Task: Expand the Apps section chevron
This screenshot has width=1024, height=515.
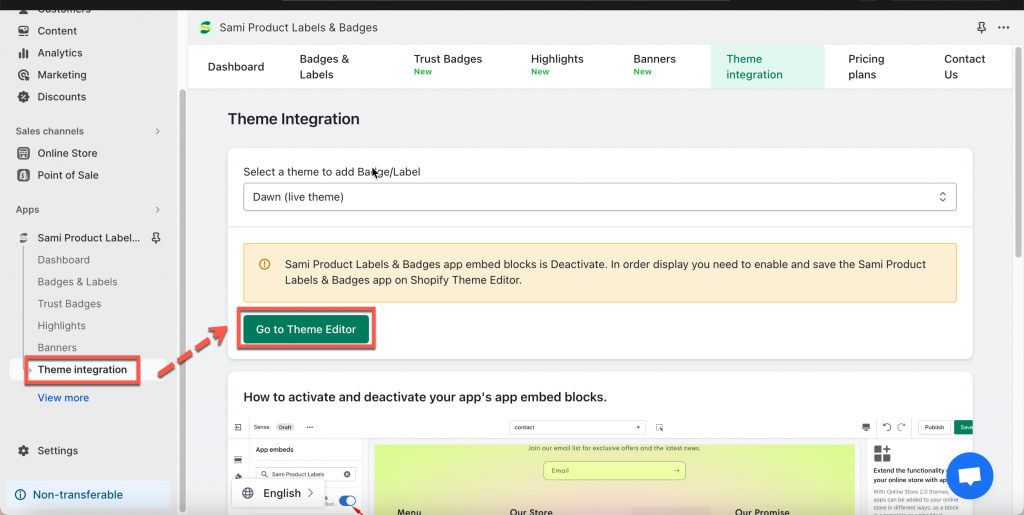Action: [x=157, y=210]
